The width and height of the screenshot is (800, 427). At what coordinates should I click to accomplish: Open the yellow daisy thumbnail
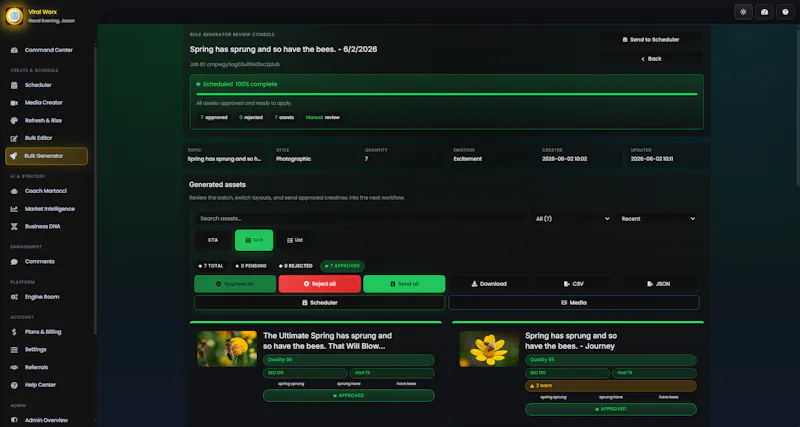[489, 349]
